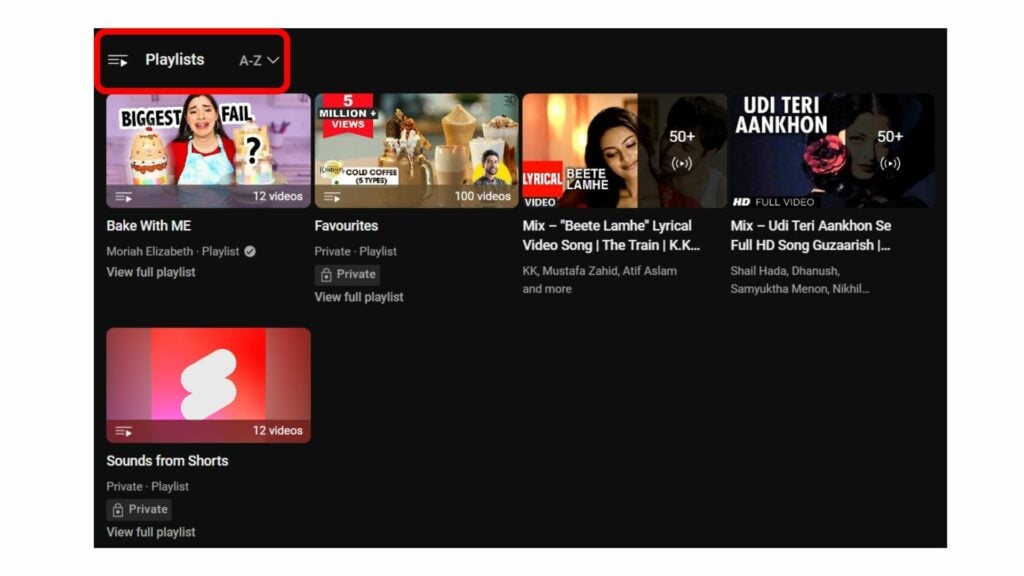Click the lock icon on Favourites Private badge

[326, 275]
